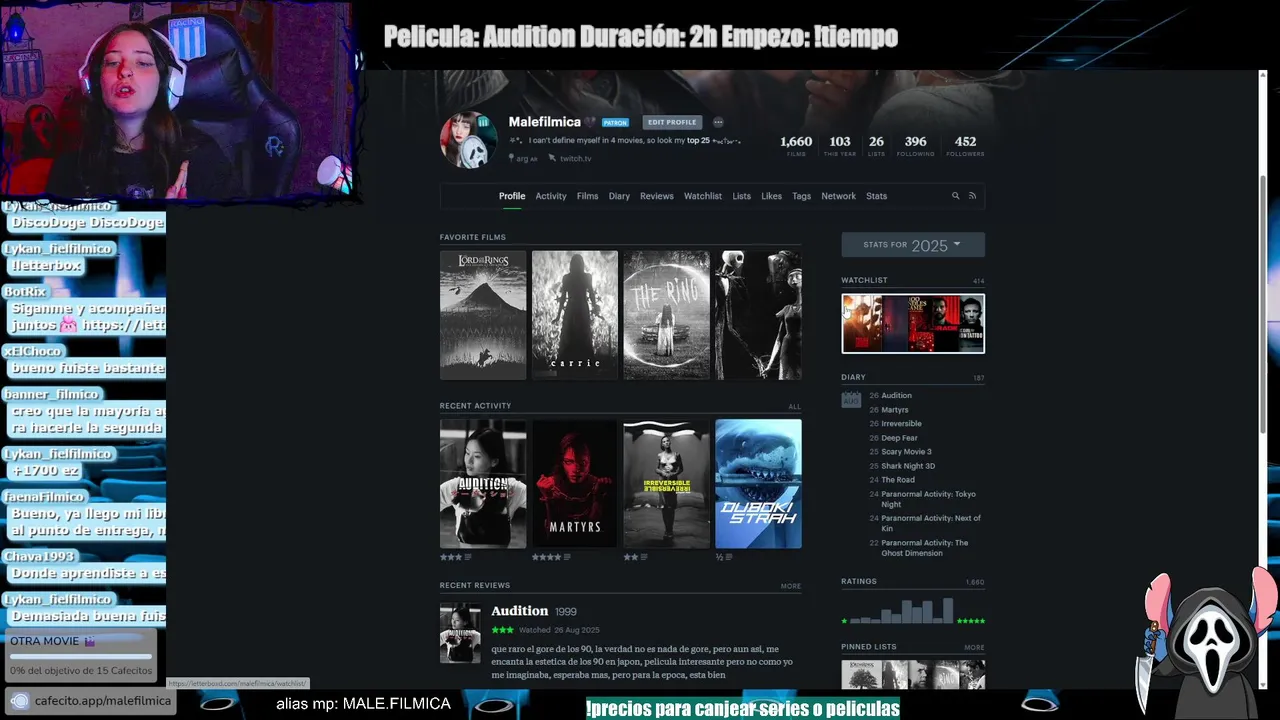Image resolution: width=1280 pixels, height=720 pixels.
Task: Open the Irreversible diary entry
Action: tap(901, 424)
